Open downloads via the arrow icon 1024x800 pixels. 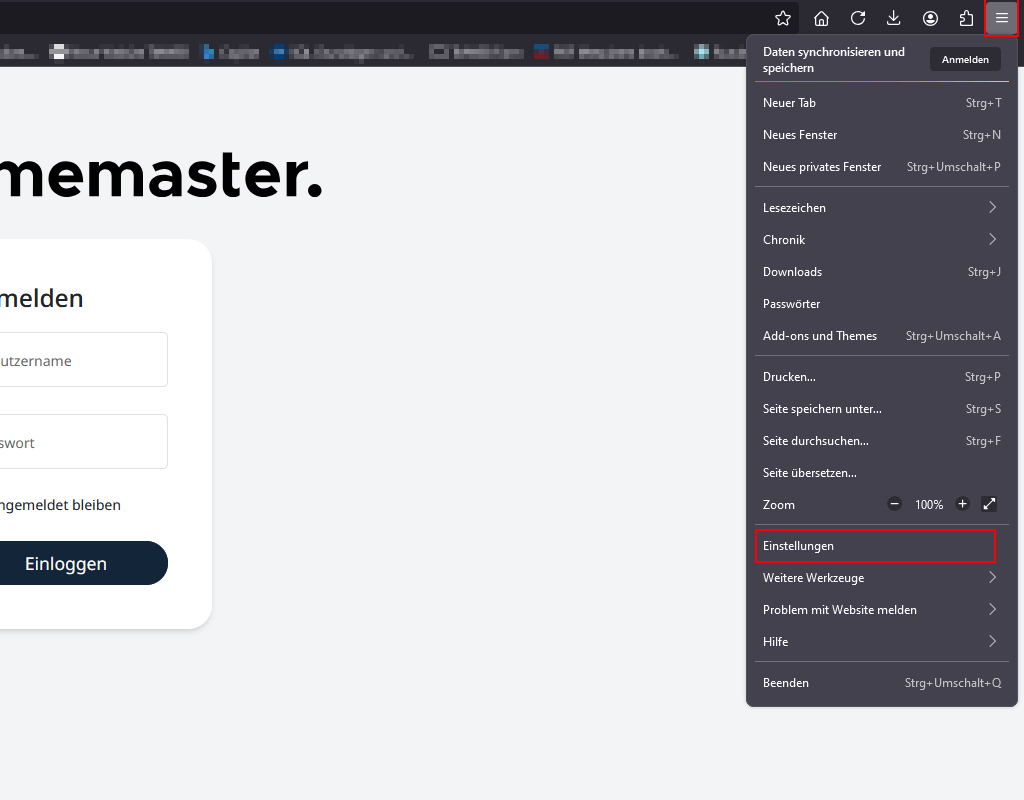(893, 18)
